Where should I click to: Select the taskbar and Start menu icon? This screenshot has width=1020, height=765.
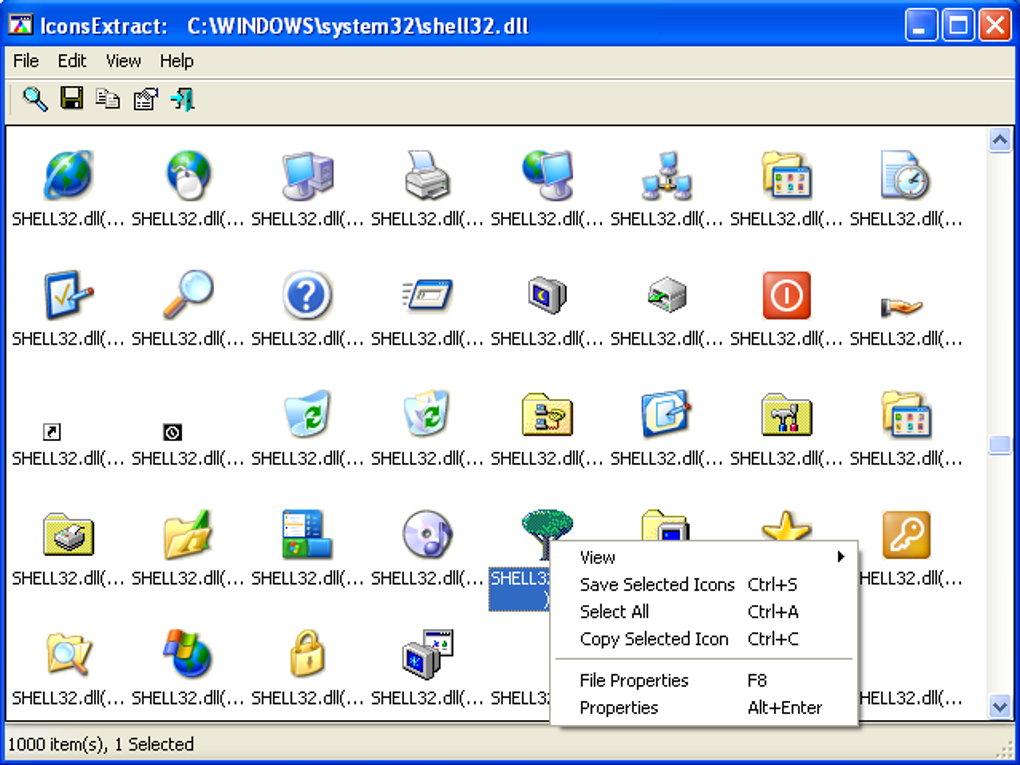307,534
